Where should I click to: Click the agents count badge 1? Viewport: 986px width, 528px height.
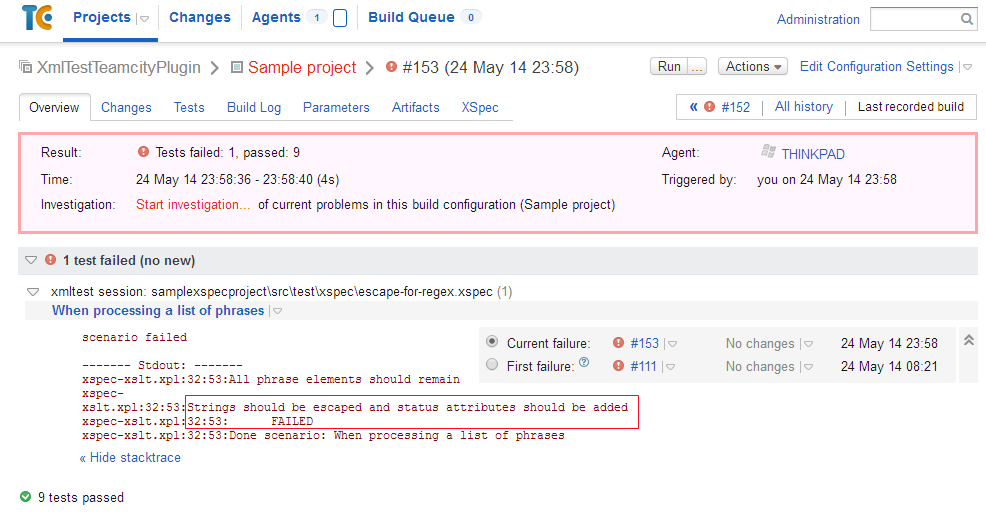[316, 18]
